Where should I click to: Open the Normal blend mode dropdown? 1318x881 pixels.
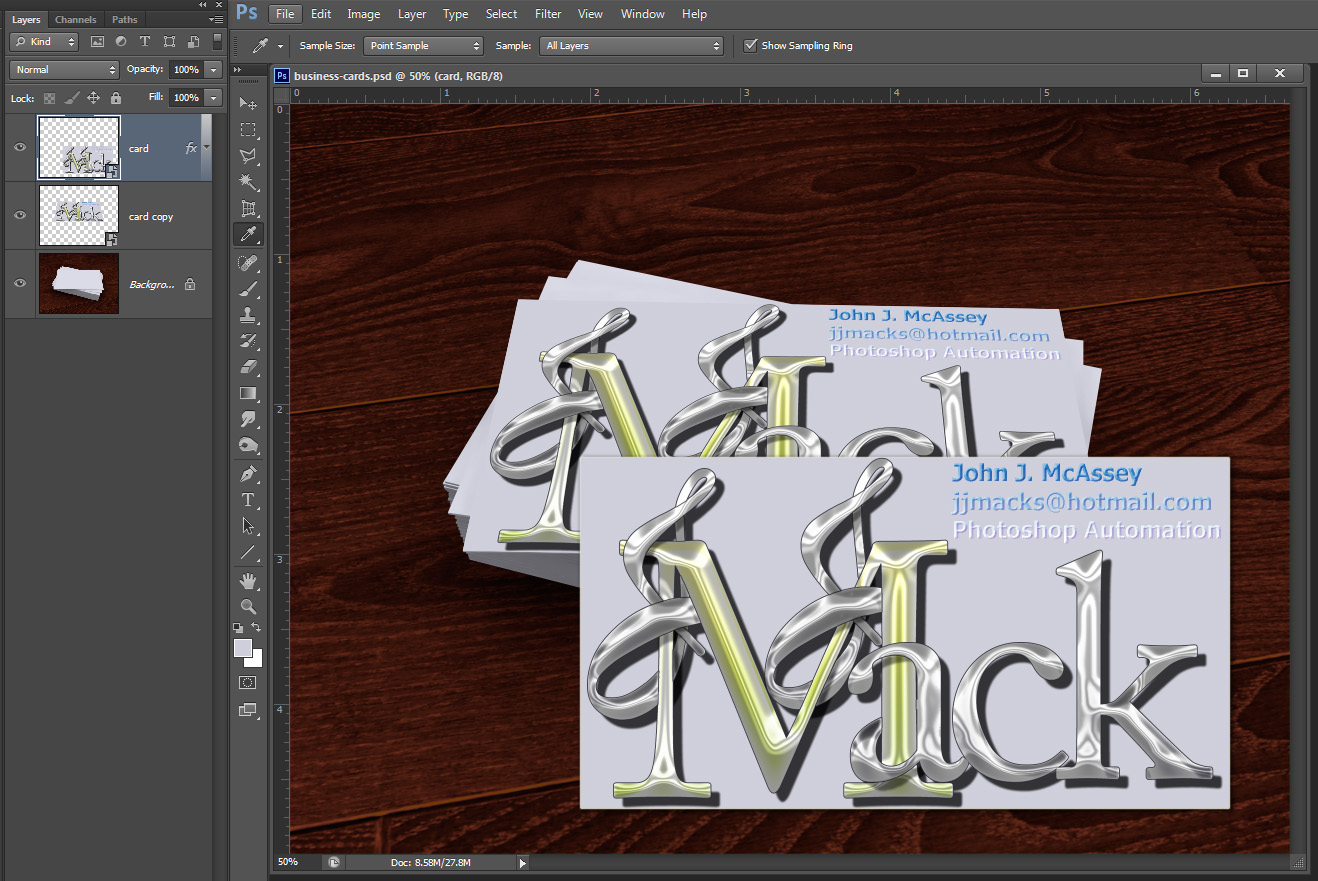pyautogui.click(x=64, y=70)
